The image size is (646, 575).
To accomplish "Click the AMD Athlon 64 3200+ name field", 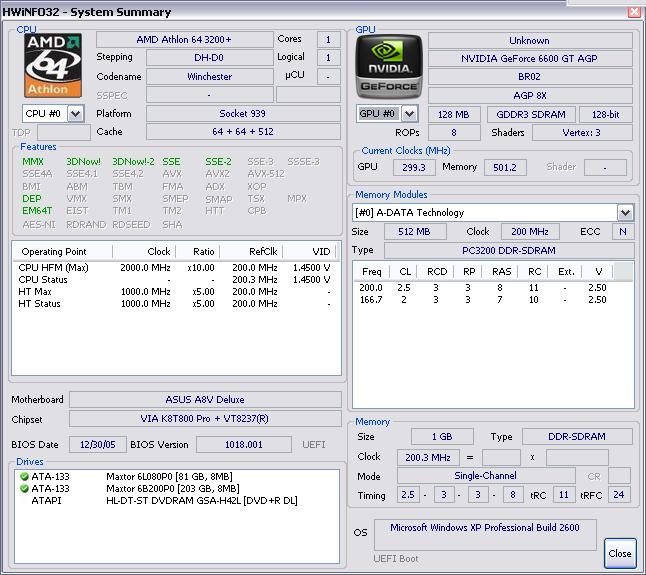I will (185, 40).
